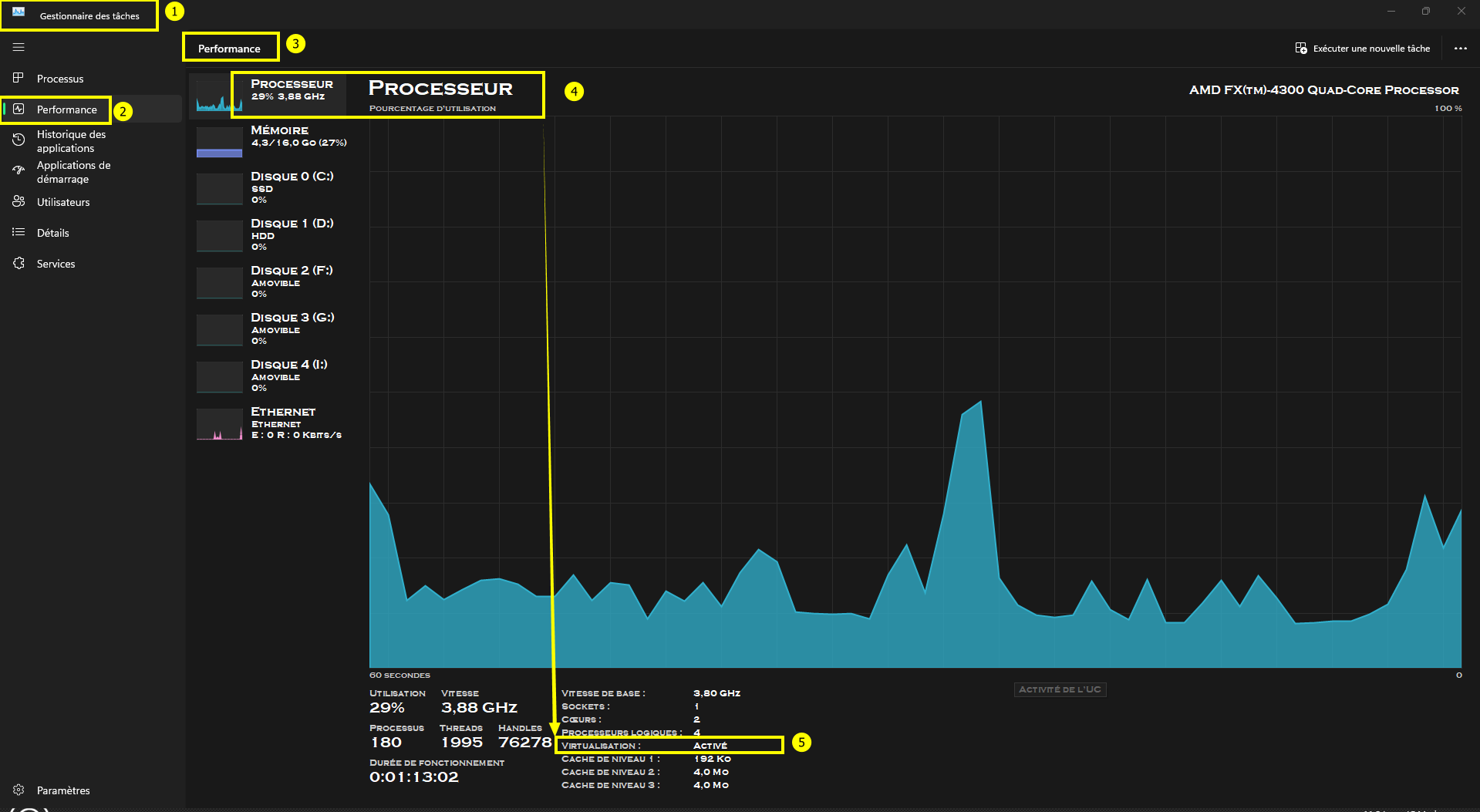The image size is (1480, 812).
Task: Click Exécuter une nouvelle tâche button
Action: 1362,48
